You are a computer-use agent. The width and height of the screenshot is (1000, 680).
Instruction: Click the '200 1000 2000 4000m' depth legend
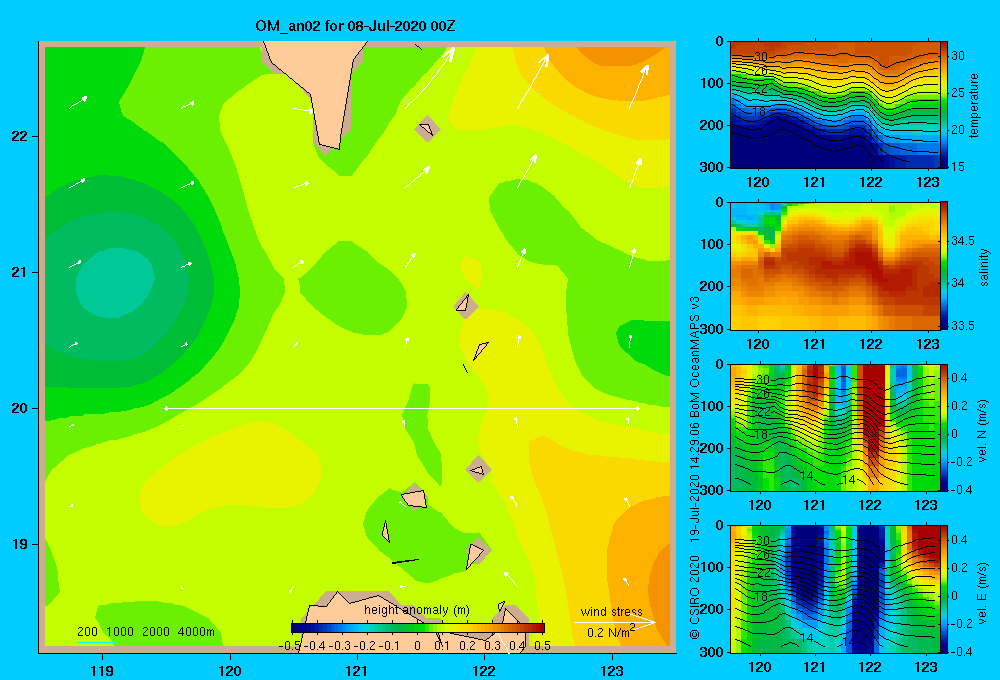coord(145,632)
